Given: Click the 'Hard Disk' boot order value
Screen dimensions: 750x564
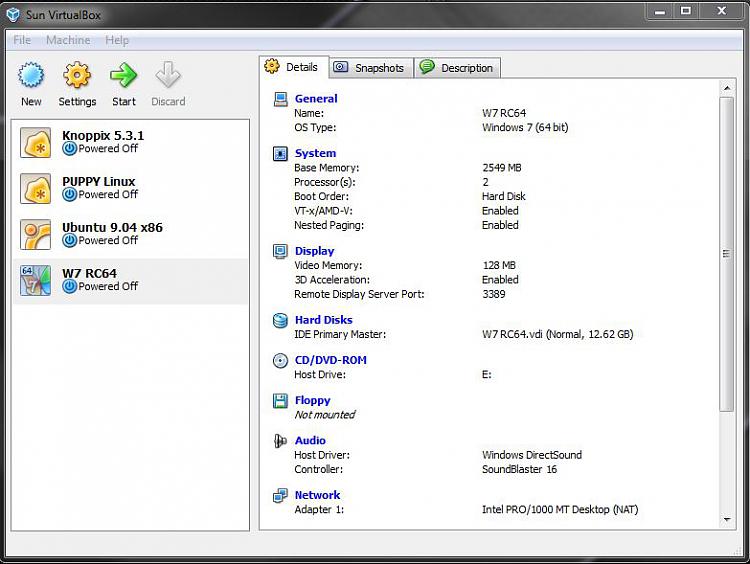Looking at the screenshot, I should point(504,197).
